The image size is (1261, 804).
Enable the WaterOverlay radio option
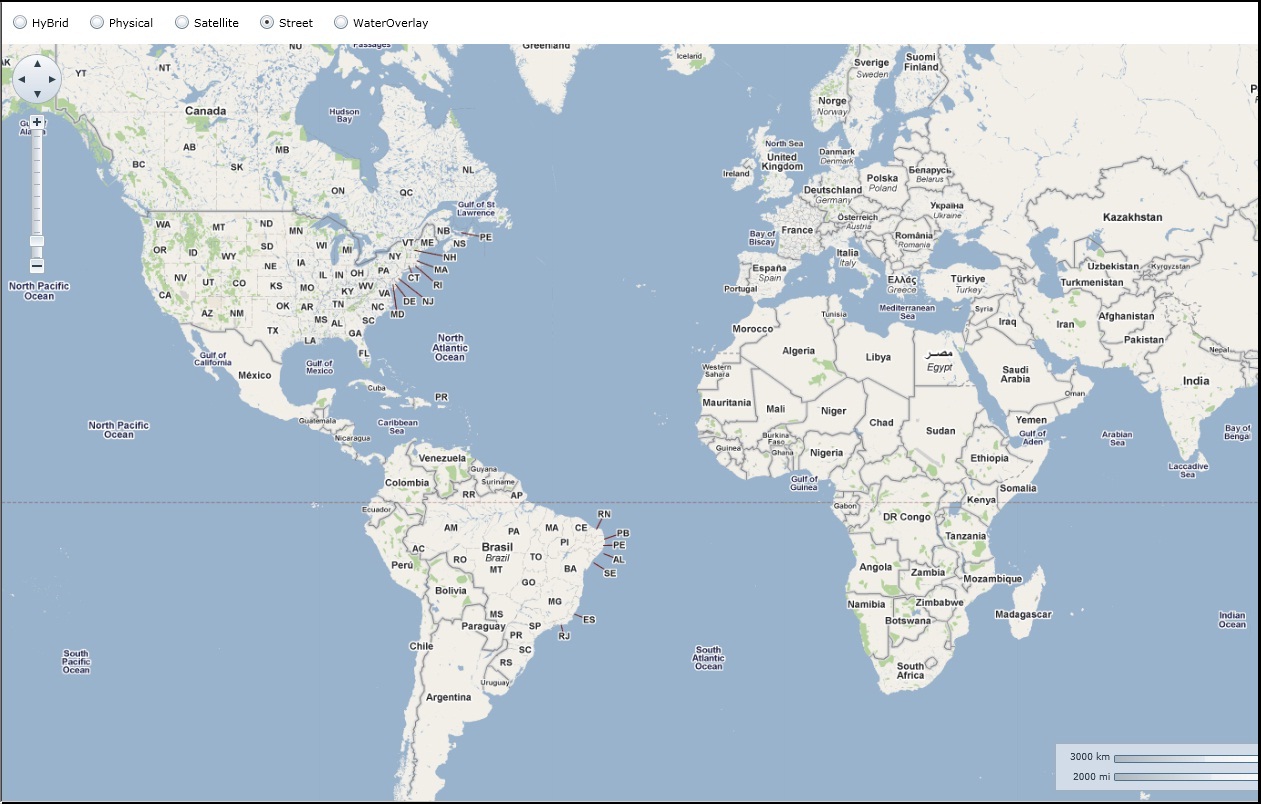tap(341, 22)
